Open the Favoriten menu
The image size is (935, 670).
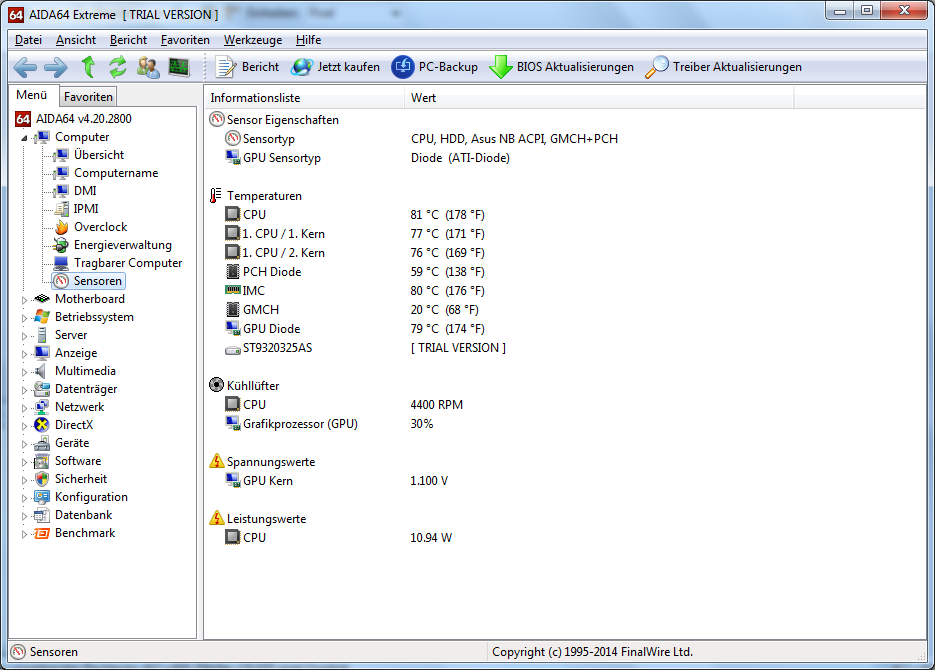185,40
